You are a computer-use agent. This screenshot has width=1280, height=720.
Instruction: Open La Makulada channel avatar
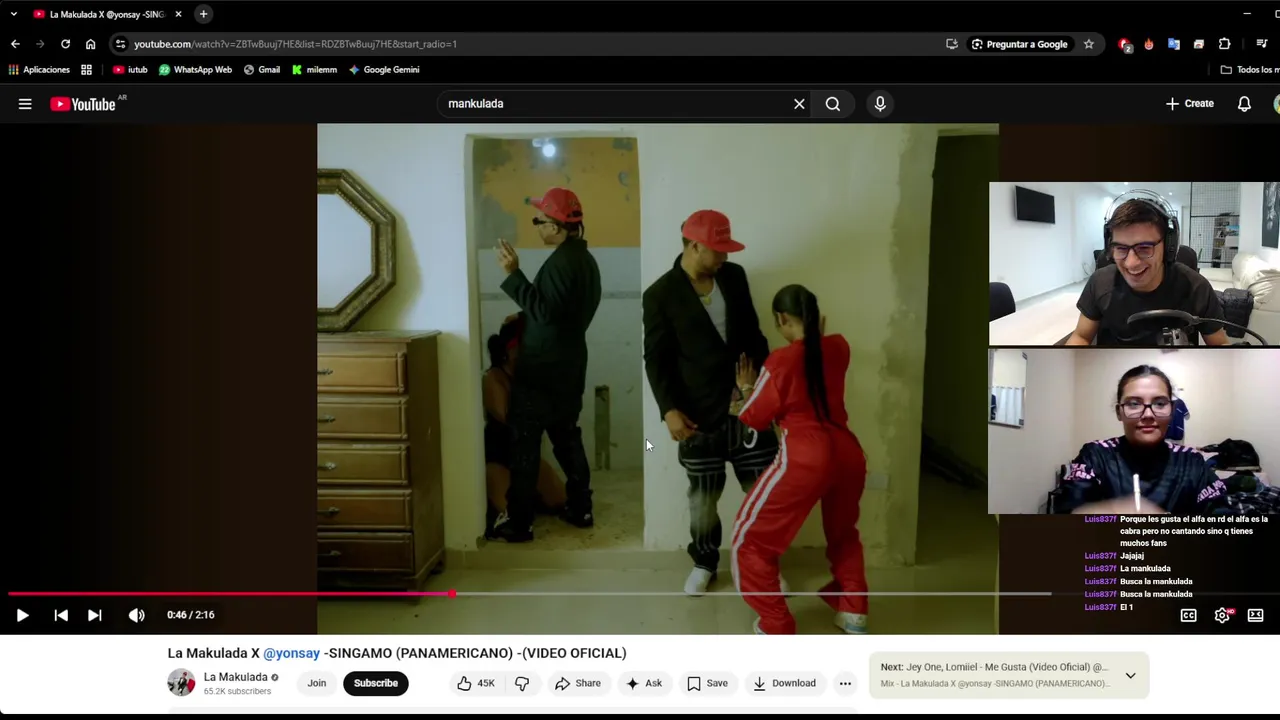181,683
